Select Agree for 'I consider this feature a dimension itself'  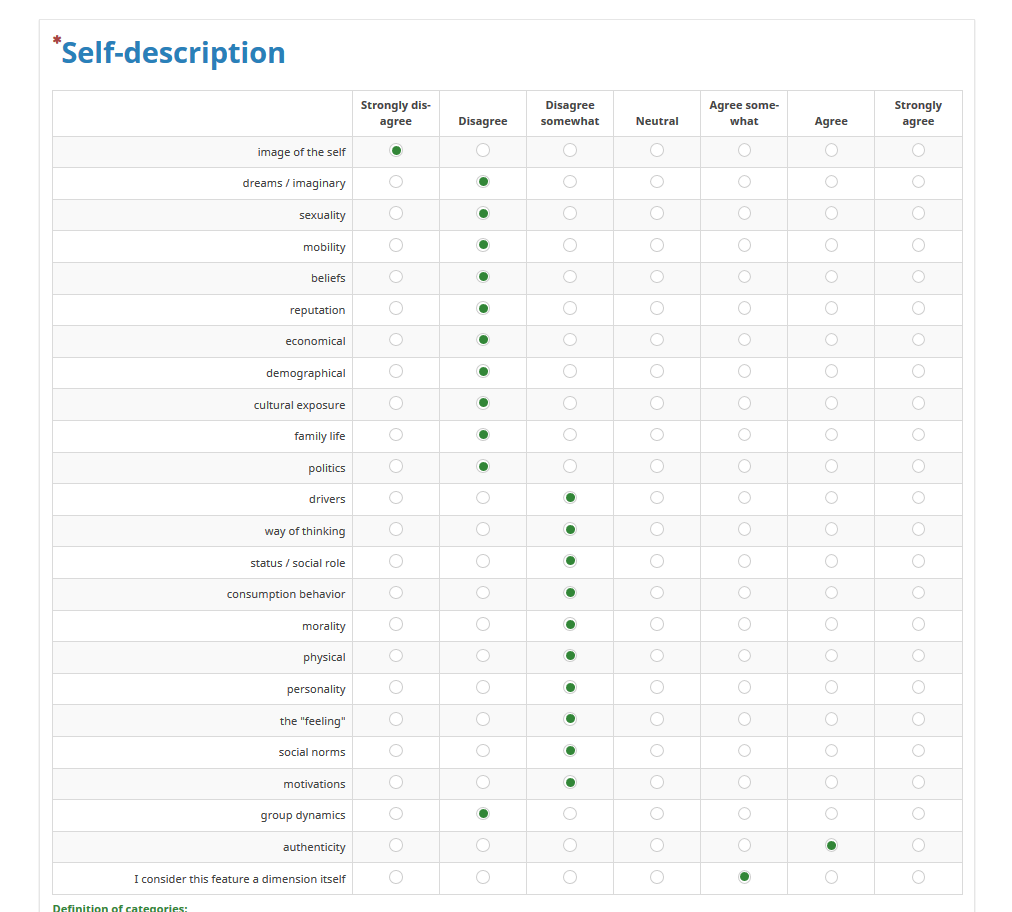coord(831,877)
